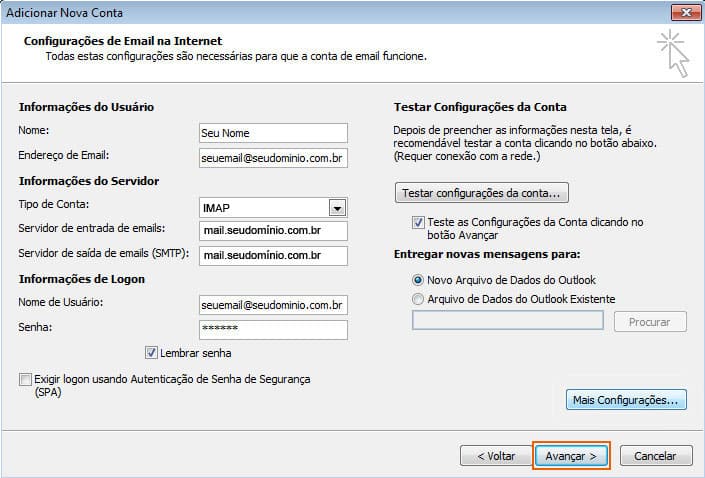Enable Exigir logon usando SPA checkbox
This screenshot has width=705, height=478.
point(24,380)
